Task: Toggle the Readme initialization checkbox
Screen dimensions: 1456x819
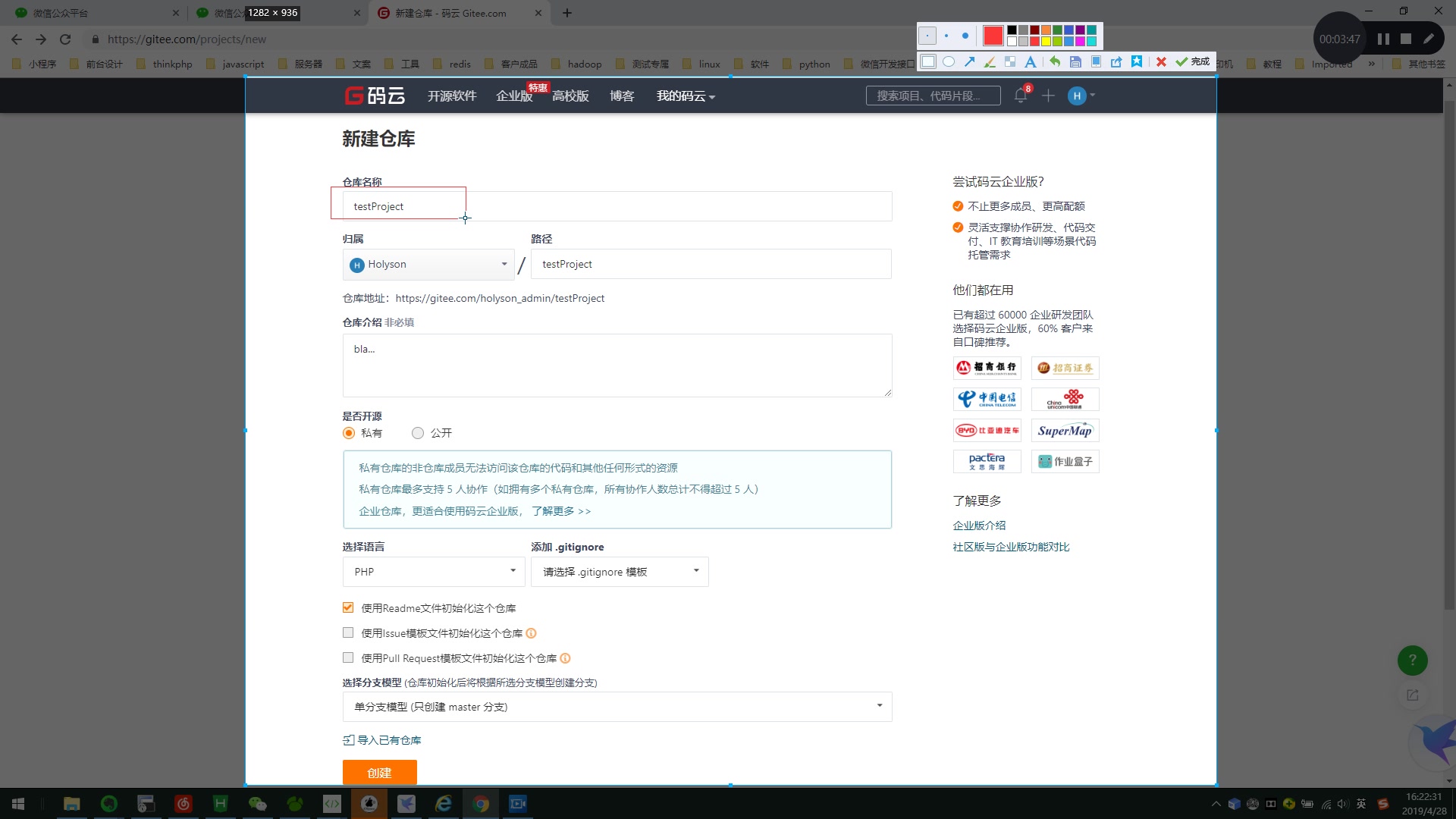Action: pyautogui.click(x=348, y=607)
